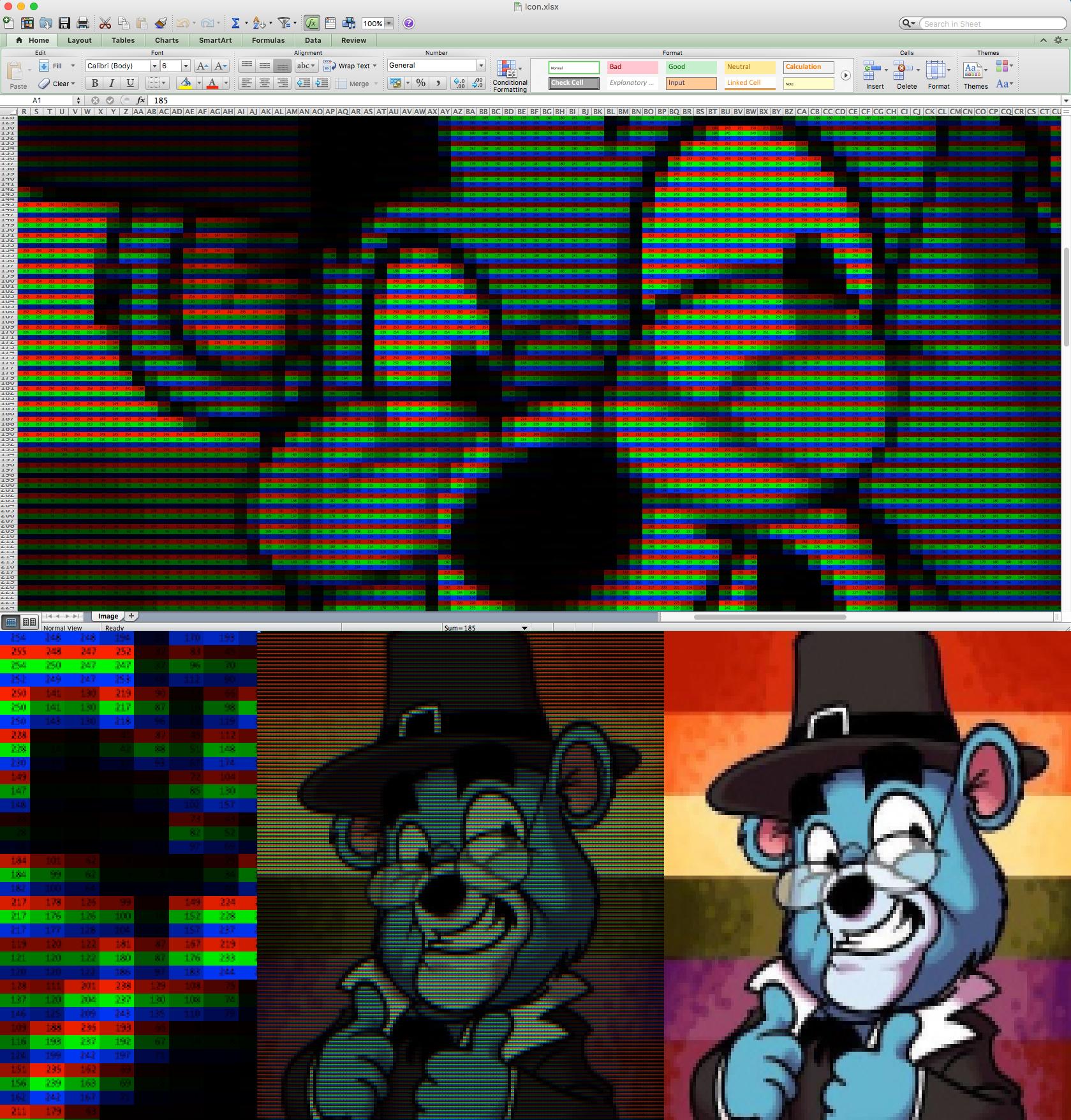This screenshot has width=1071, height=1120.
Task: Open Conditional Formatting menu
Action: (x=510, y=76)
